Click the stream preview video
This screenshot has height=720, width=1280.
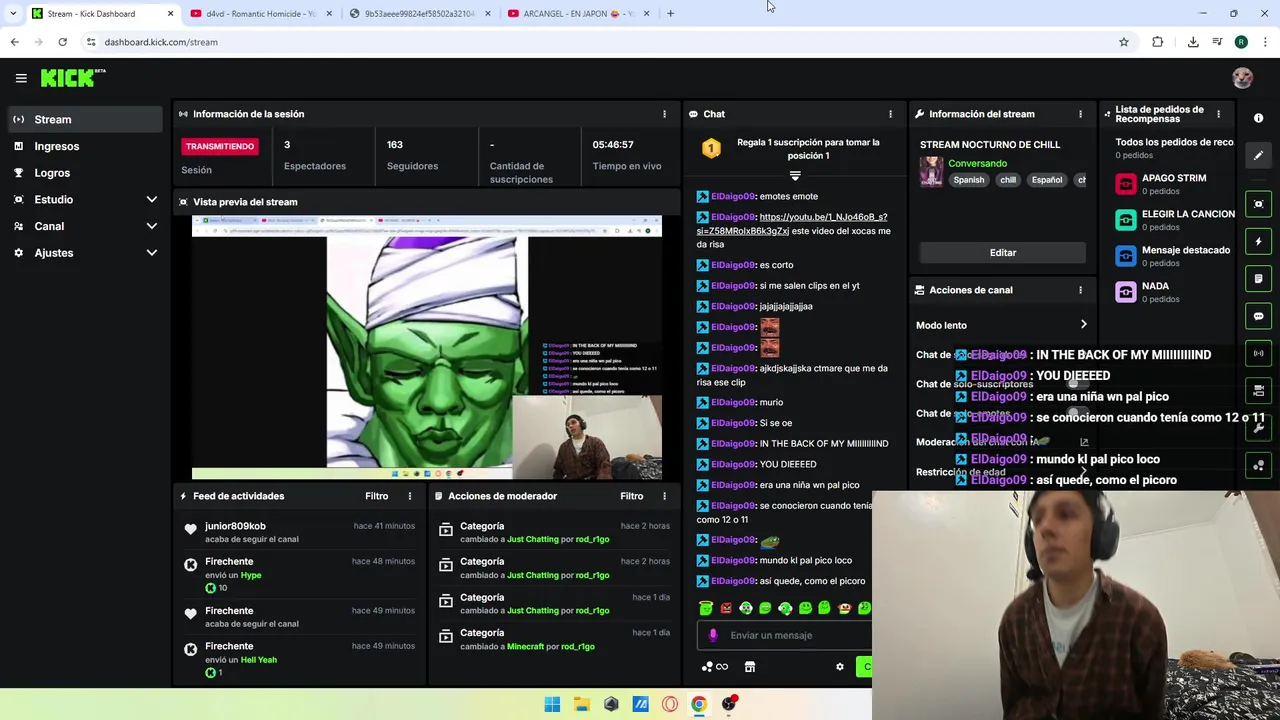pos(427,348)
